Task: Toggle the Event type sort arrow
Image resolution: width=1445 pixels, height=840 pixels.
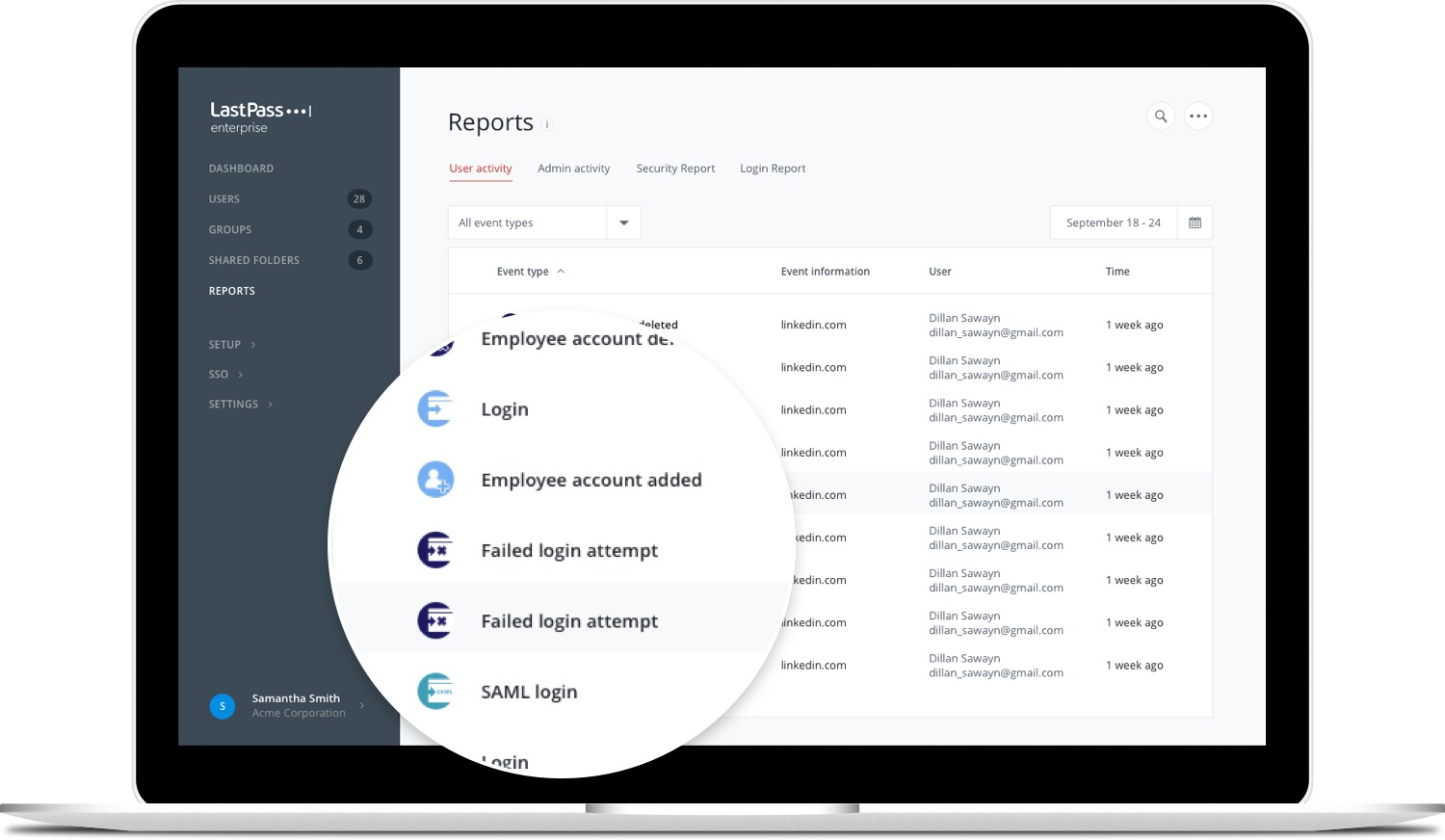Action: [x=560, y=271]
